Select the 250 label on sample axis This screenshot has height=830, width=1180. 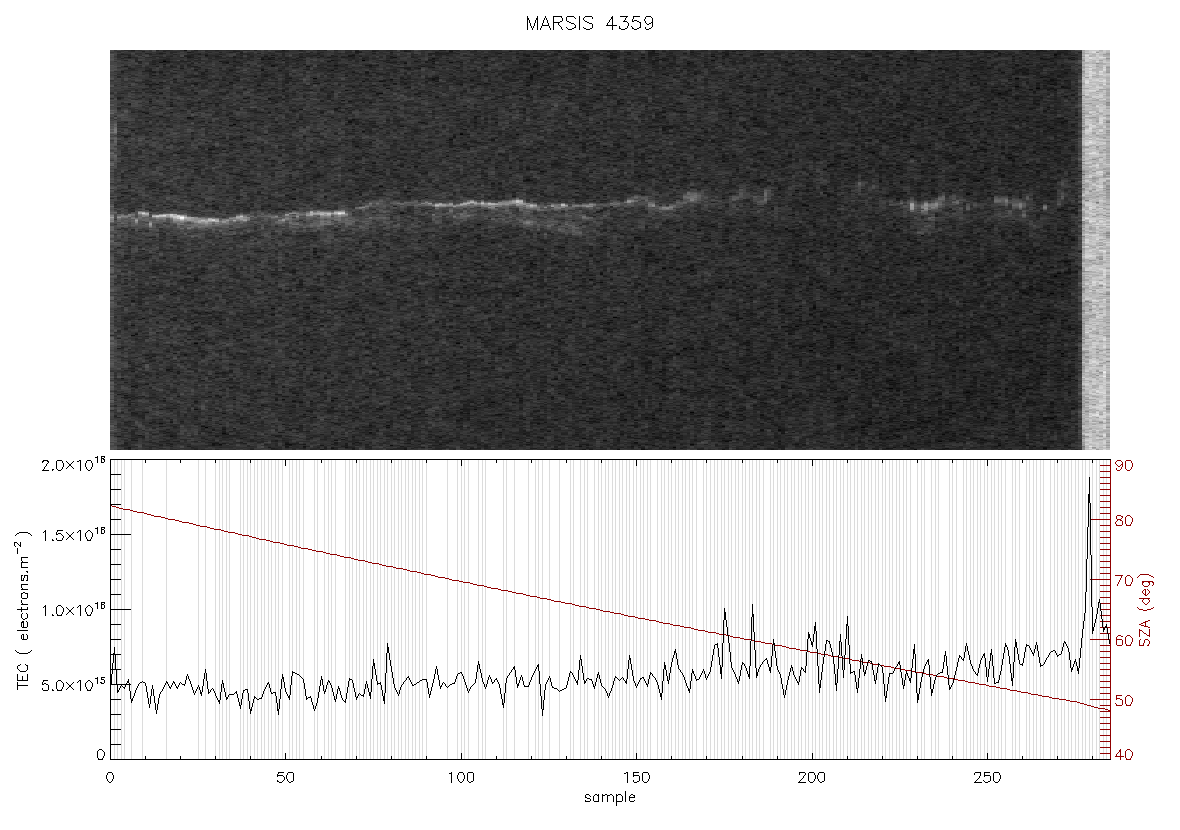pyautogui.click(x=987, y=777)
